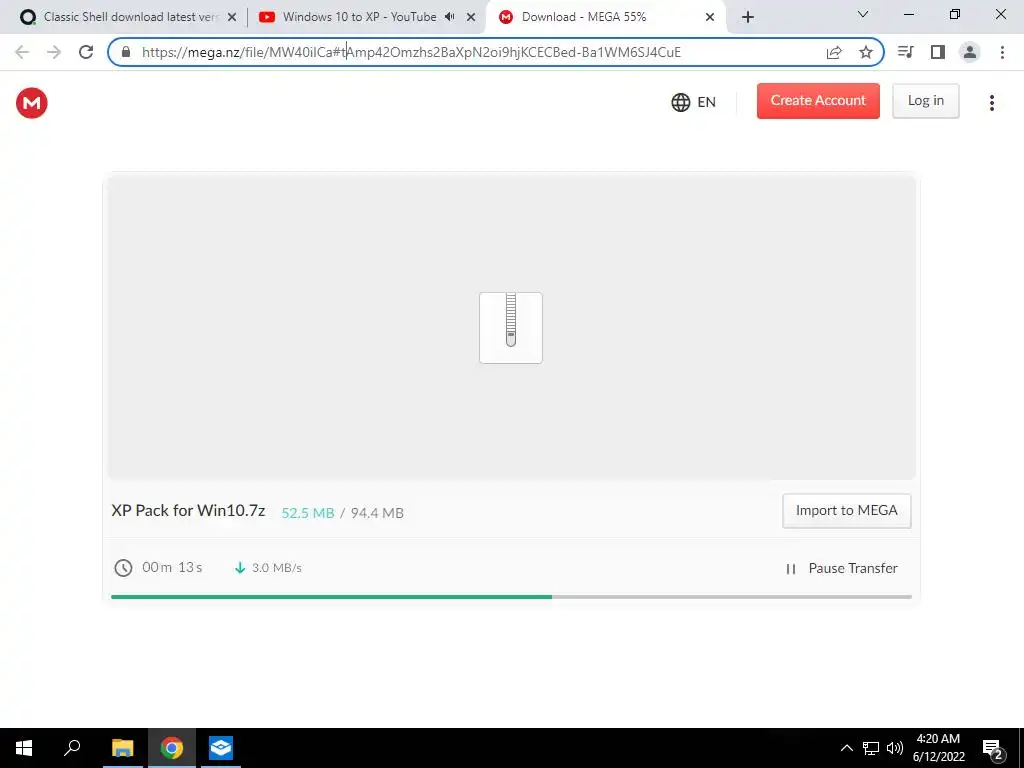The image size is (1024, 768).
Task: Click Import to MEGA button
Action: coord(846,511)
